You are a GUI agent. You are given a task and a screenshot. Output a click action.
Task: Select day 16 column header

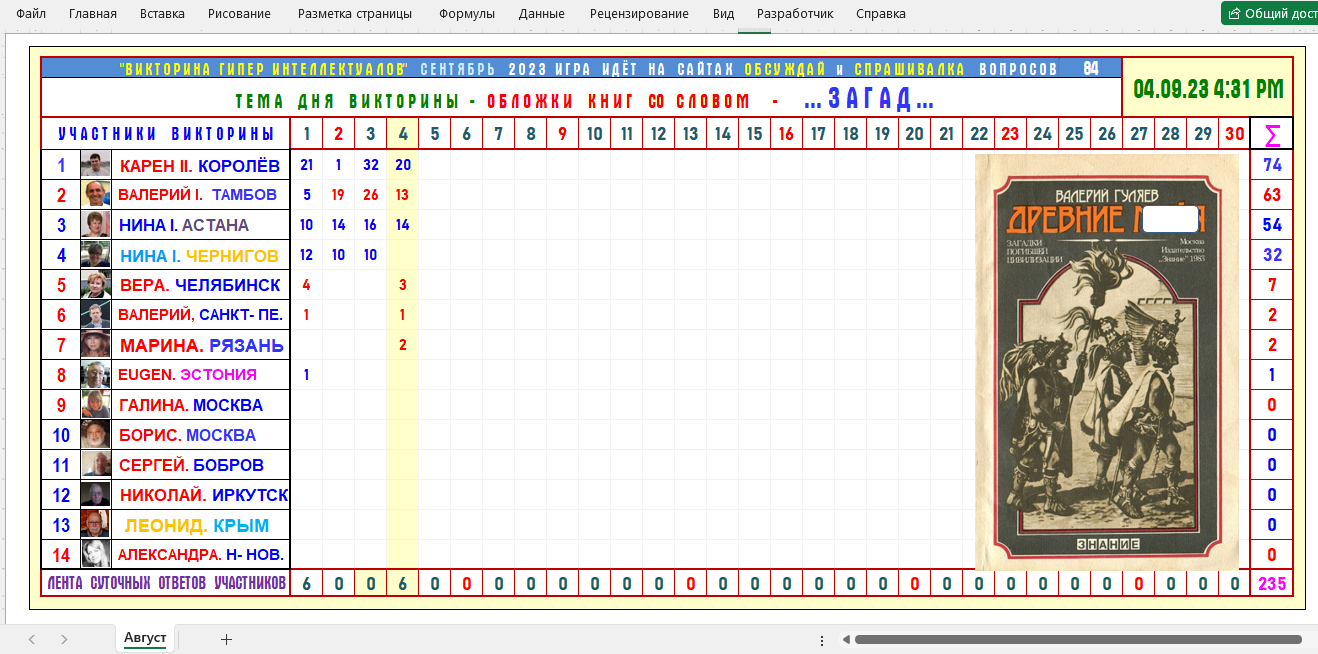[787, 134]
